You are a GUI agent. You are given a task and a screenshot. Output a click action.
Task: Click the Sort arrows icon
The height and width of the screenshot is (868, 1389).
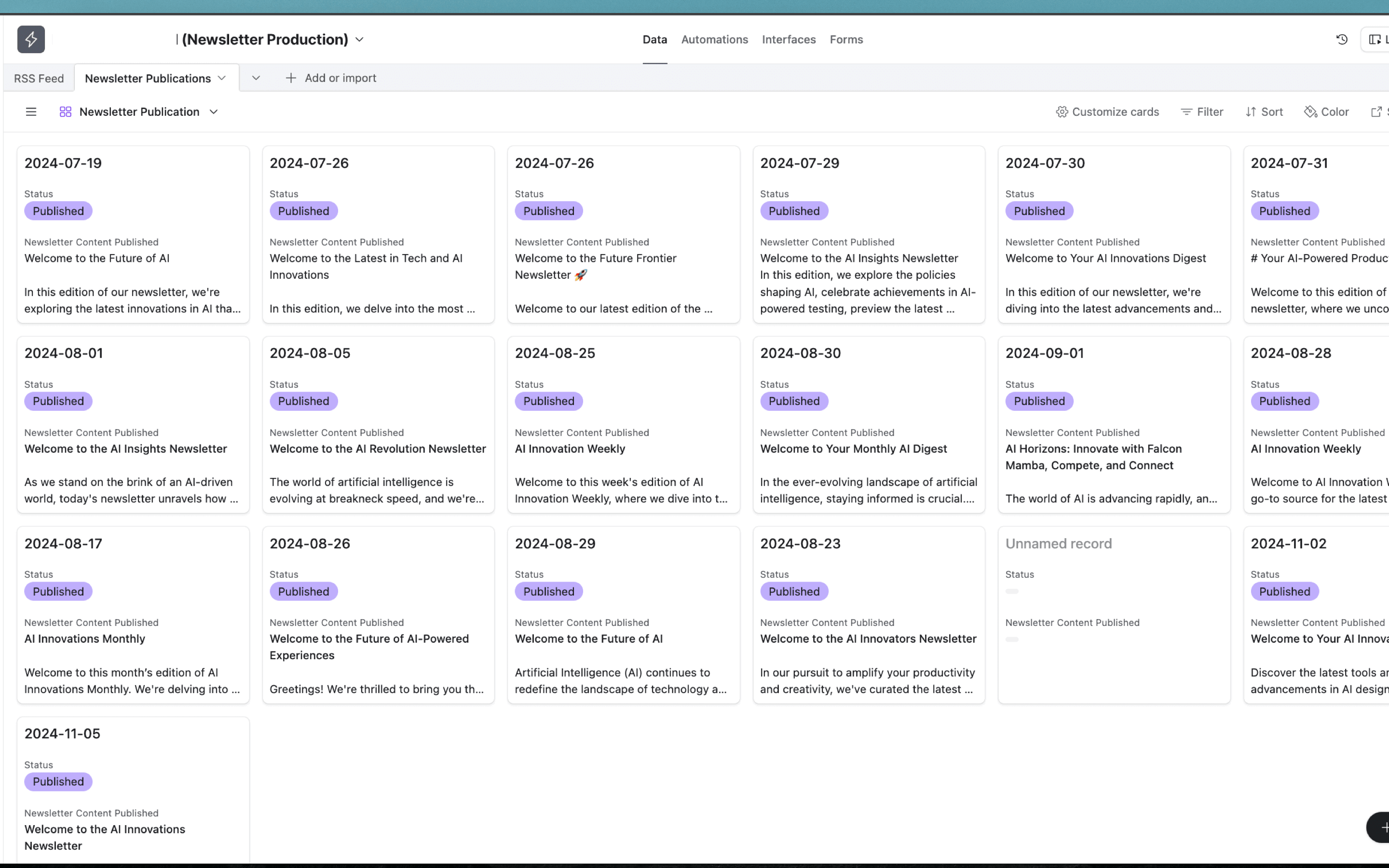1251,112
